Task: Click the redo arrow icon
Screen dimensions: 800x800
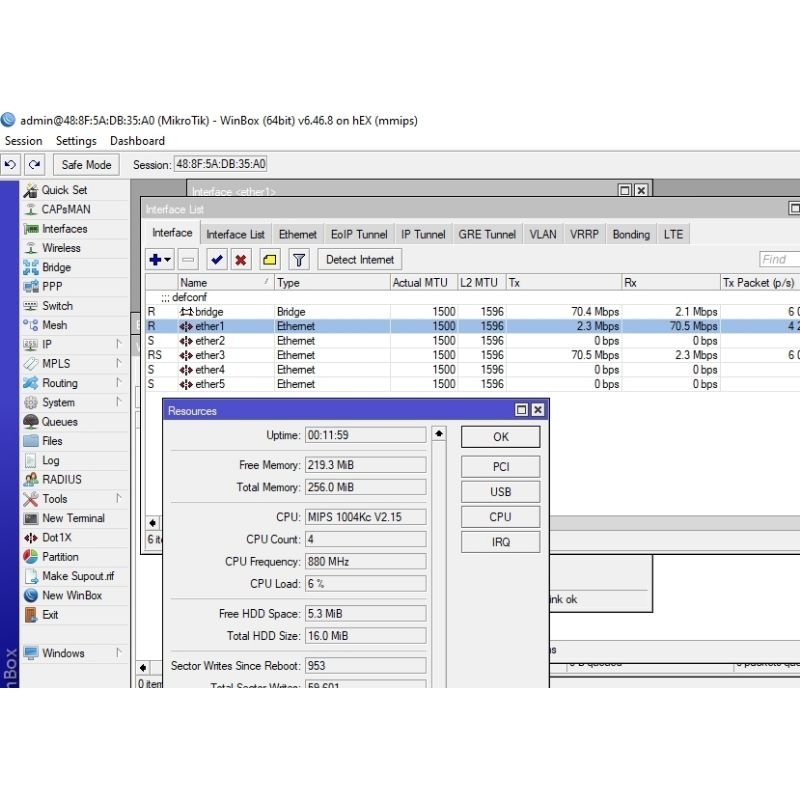Action: point(35,165)
